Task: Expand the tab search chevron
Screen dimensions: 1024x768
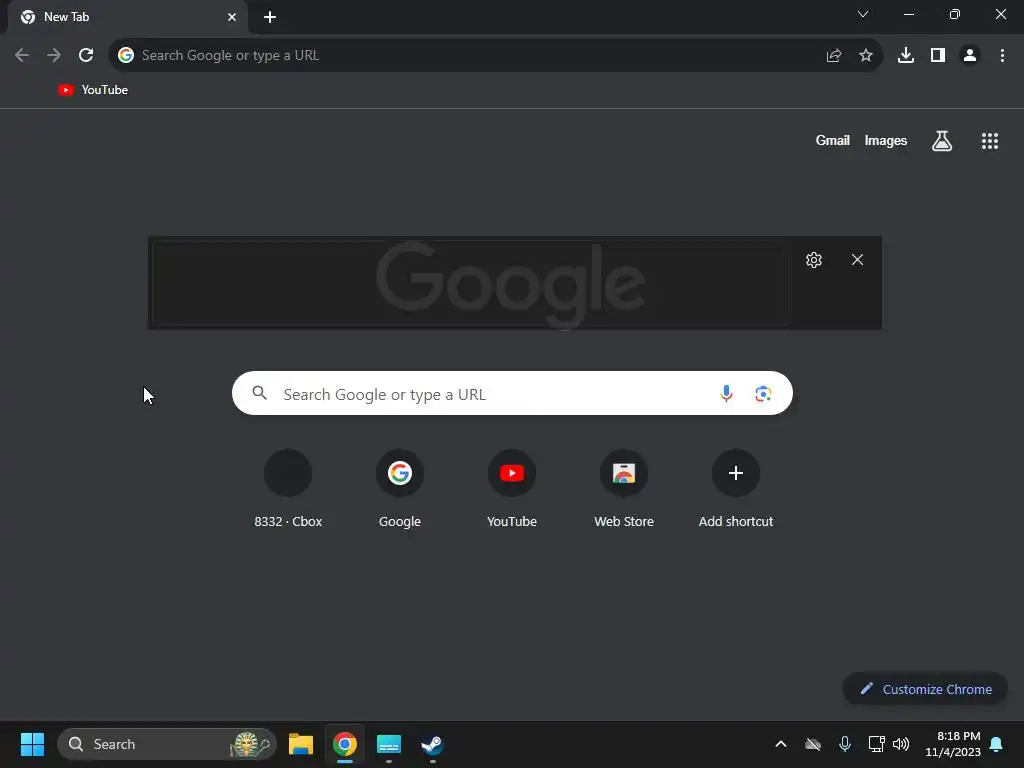Action: click(x=863, y=14)
